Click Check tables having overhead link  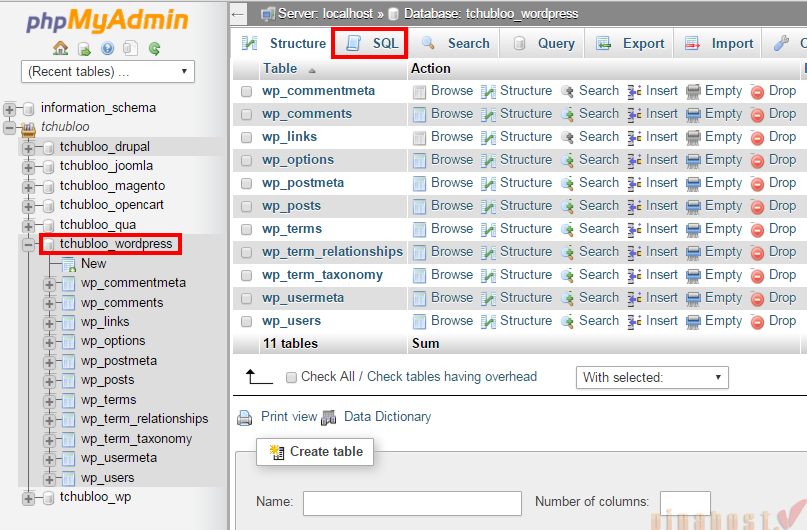pos(452,377)
